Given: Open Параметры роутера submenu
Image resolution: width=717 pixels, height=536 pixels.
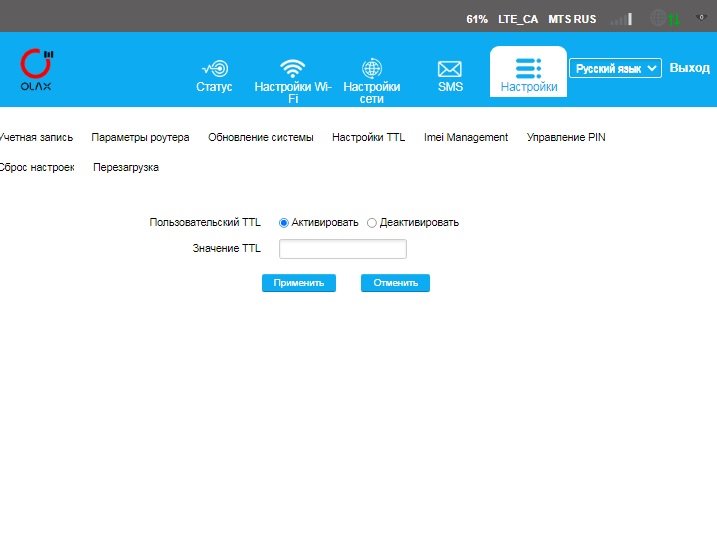Looking at the screenshot, I should point(140,138).
